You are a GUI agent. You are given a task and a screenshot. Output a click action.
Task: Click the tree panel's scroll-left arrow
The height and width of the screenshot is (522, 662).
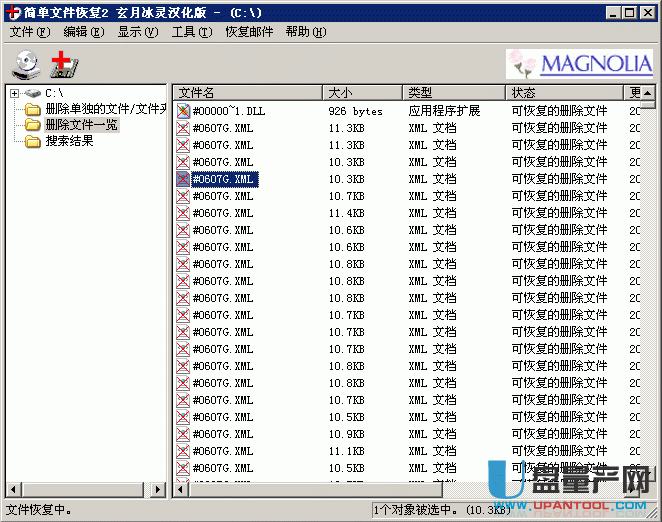[x=14, y=490]
